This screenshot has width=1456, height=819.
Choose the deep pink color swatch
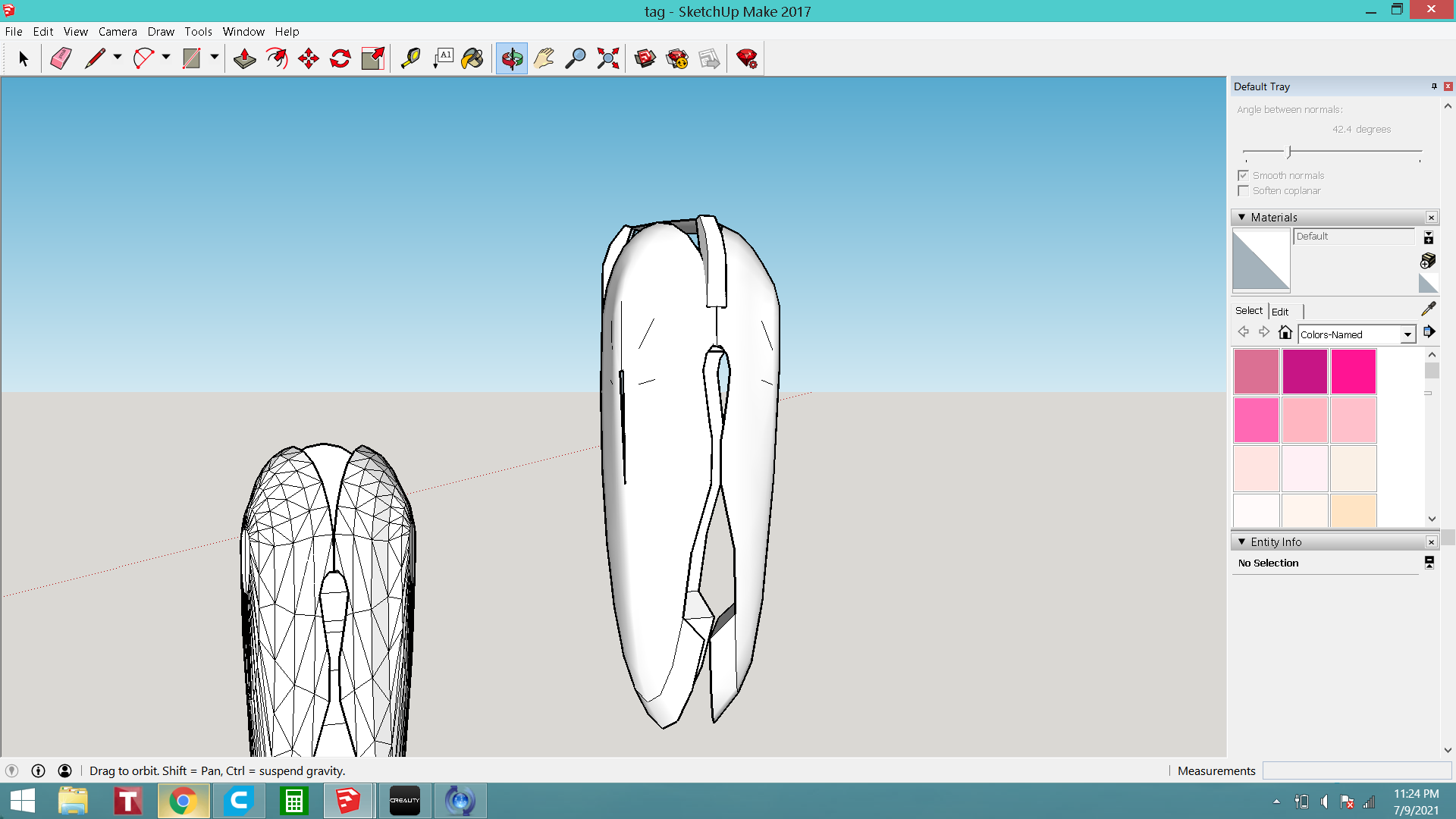[1353, 372]
